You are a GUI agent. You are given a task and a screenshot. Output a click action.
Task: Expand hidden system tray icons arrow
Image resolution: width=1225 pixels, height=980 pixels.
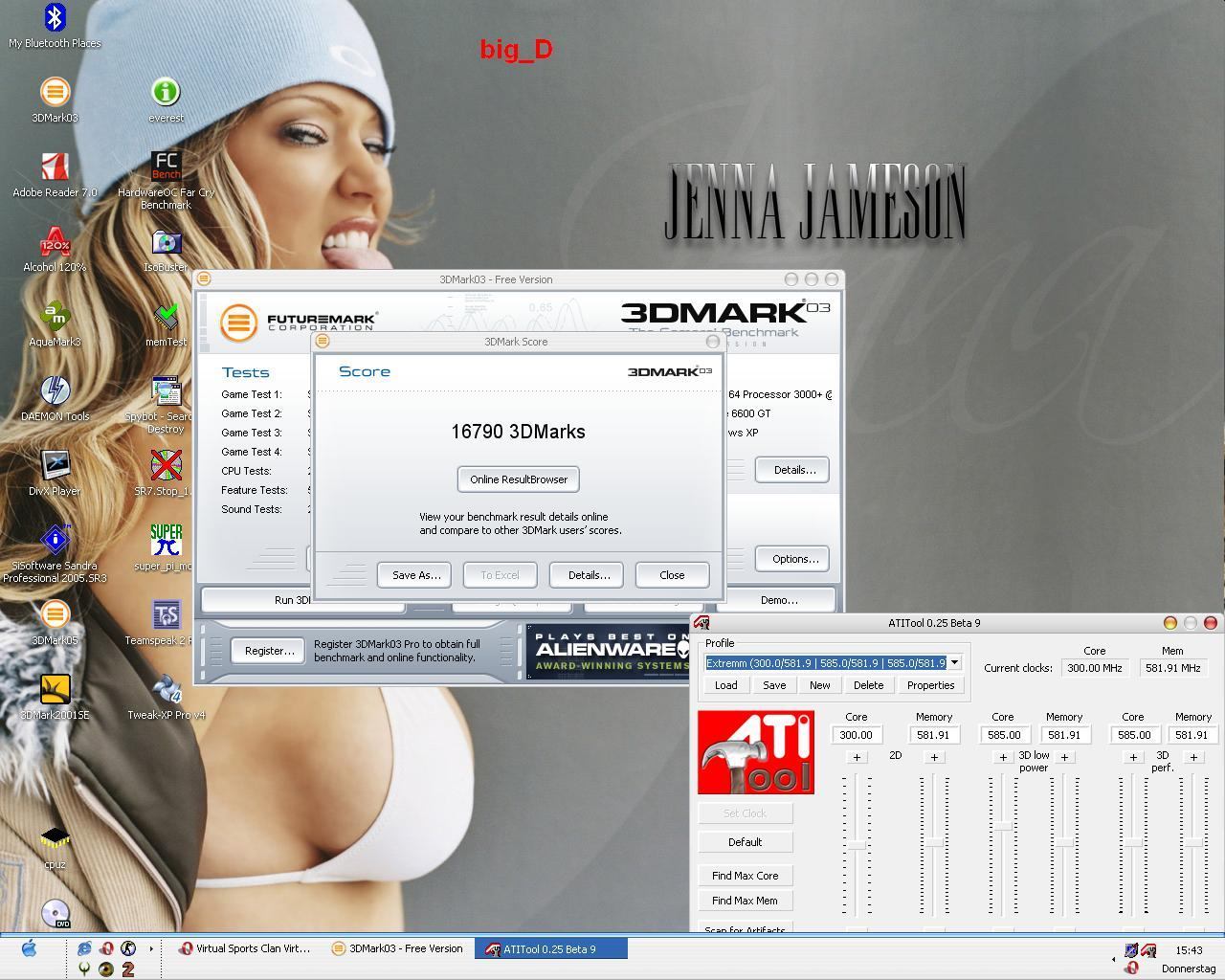(1113, 958)
